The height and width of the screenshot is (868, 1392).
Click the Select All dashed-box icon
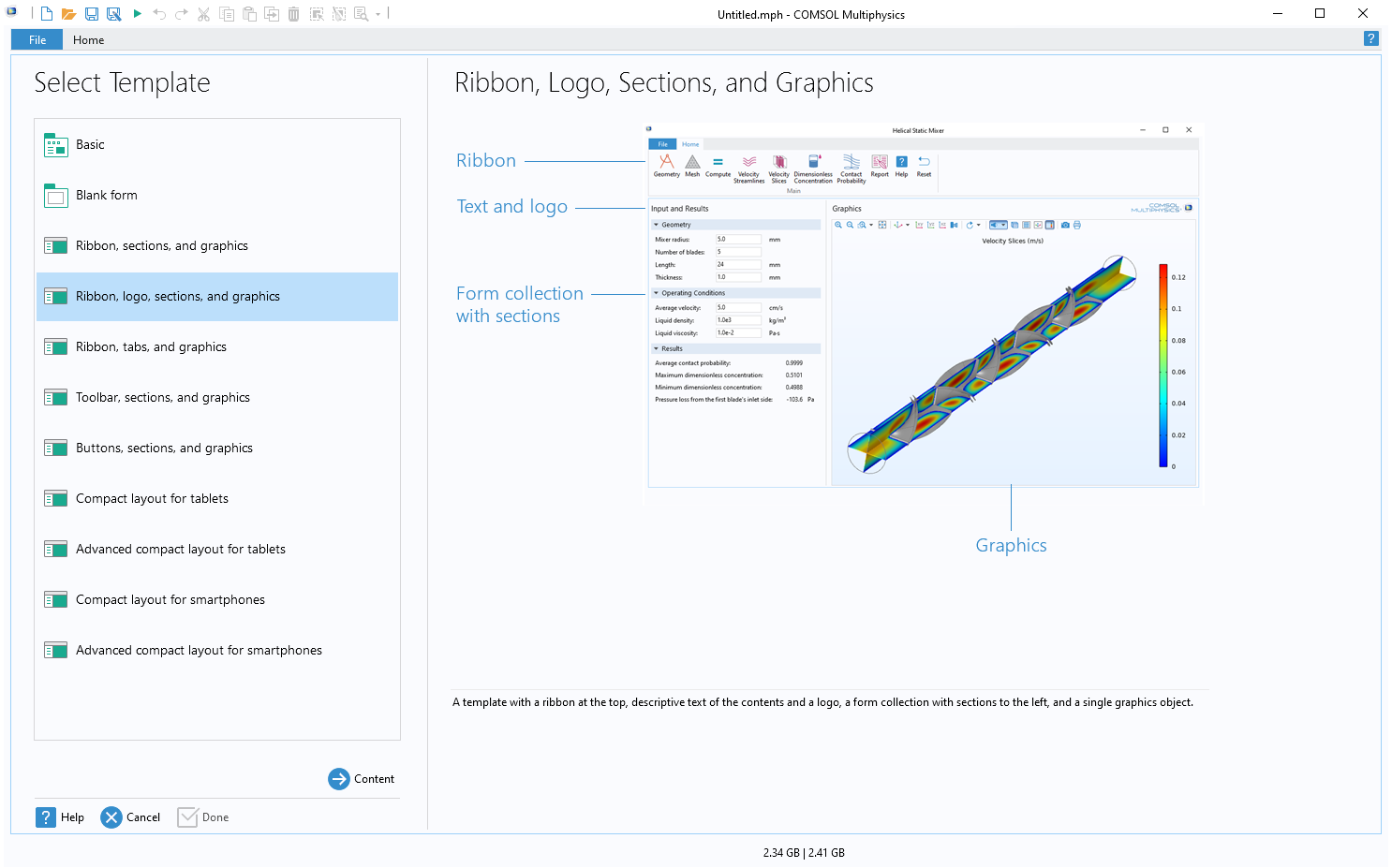pos(317,14)
